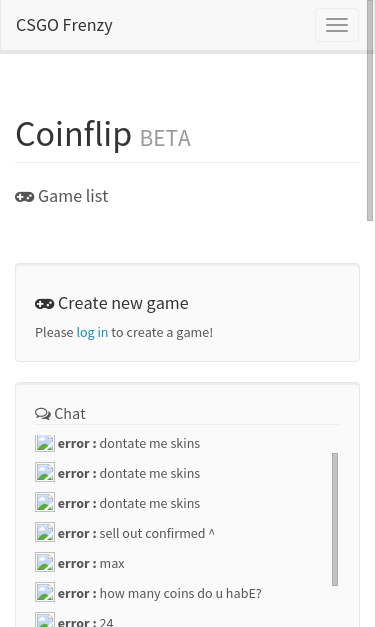Image resolution: width=375 pixels, height=627 pixels.
Task: Click the gamepad icon beside Create new game
Action: 44,304
